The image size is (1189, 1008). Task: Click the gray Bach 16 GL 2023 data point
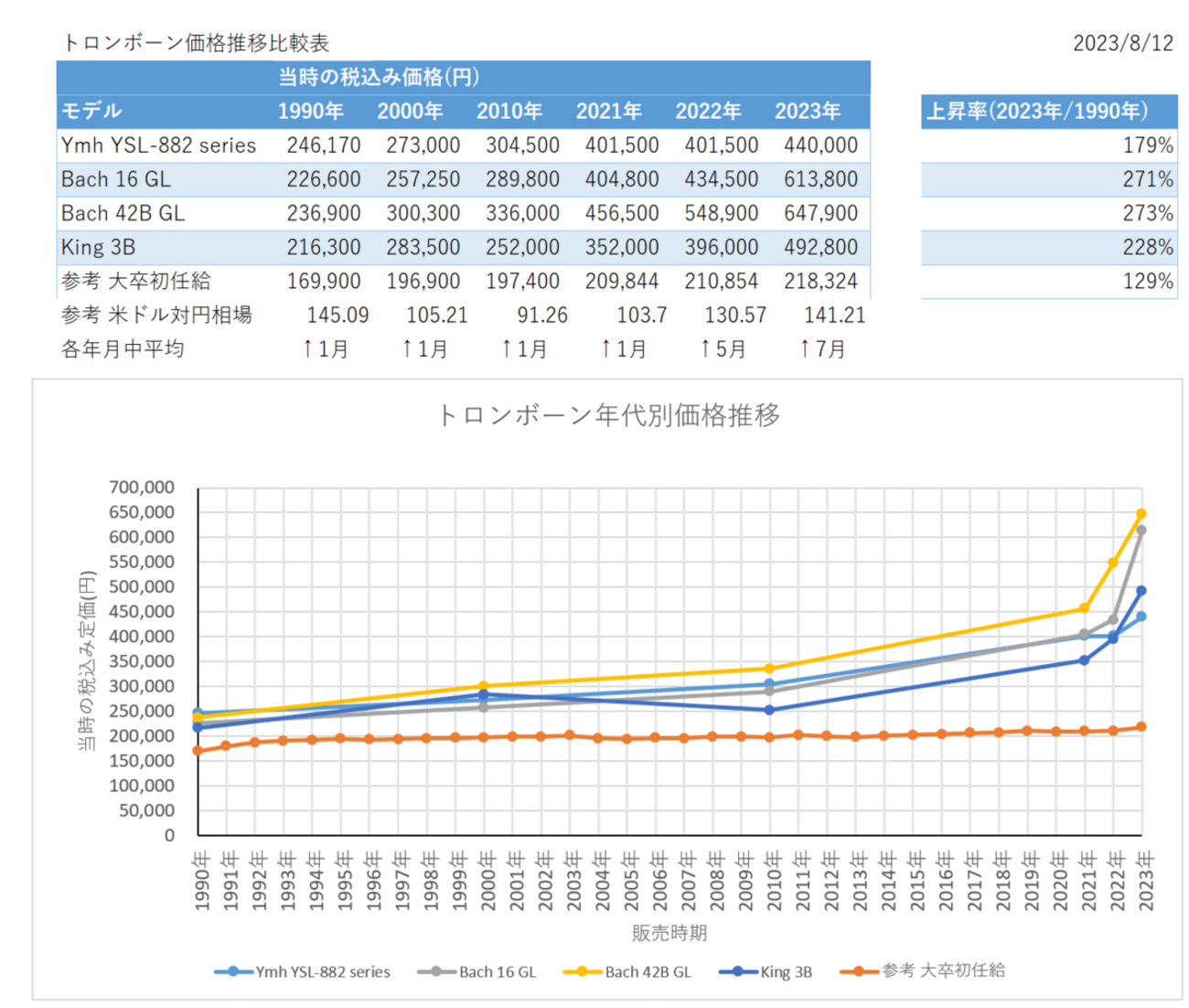[x=1141, y=531]
